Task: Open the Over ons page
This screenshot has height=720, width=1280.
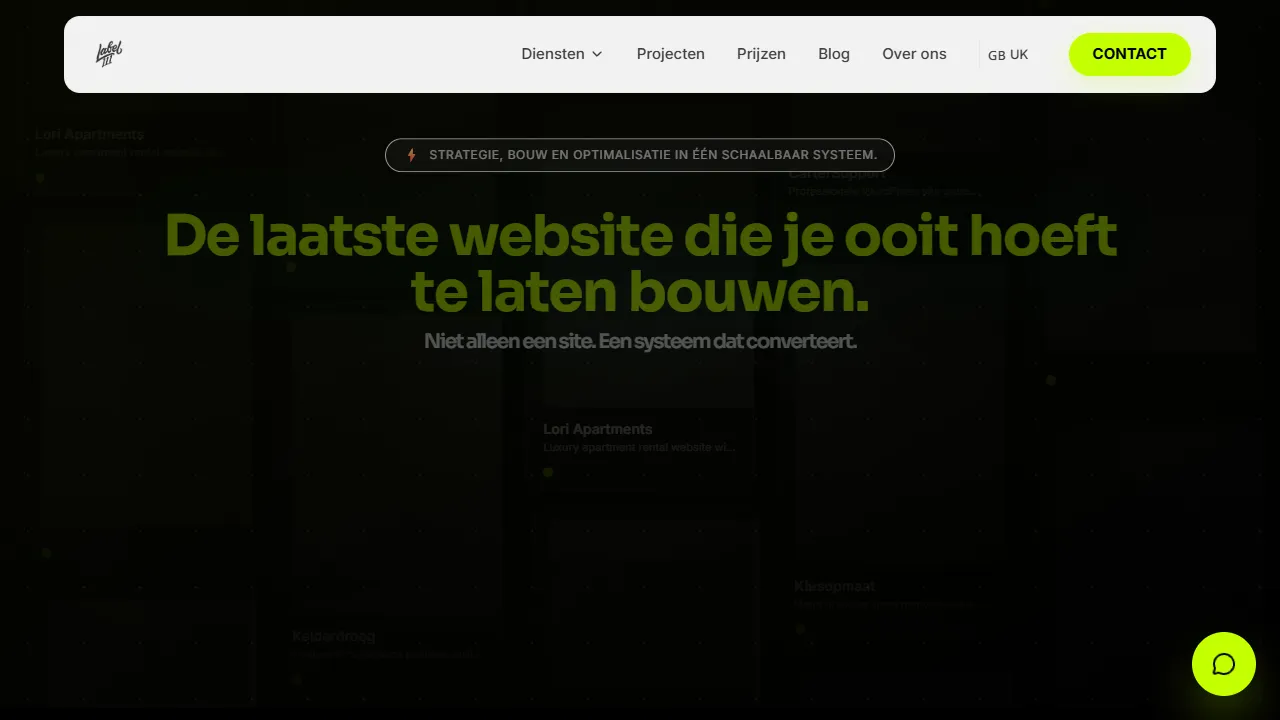Action: (x=913, y=54)
